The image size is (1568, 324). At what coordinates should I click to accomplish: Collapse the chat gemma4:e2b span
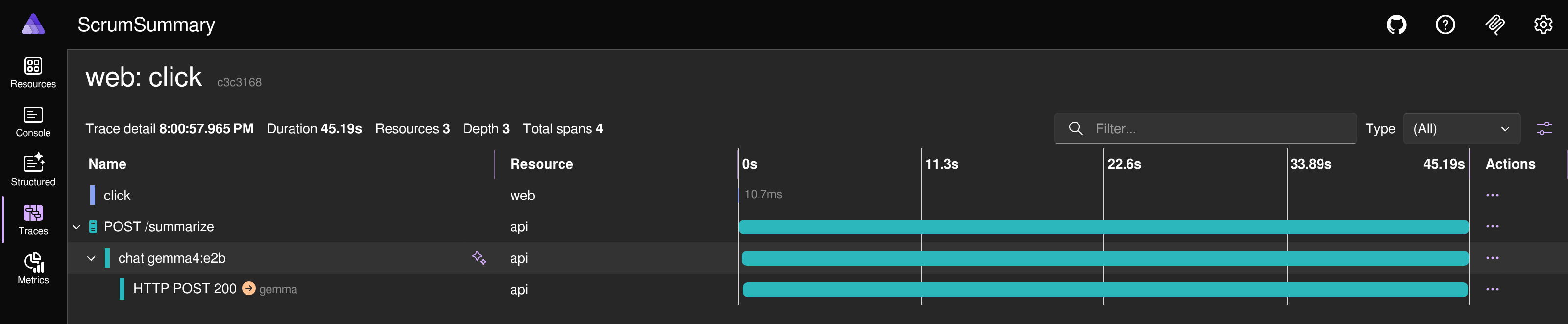(91, 258)
